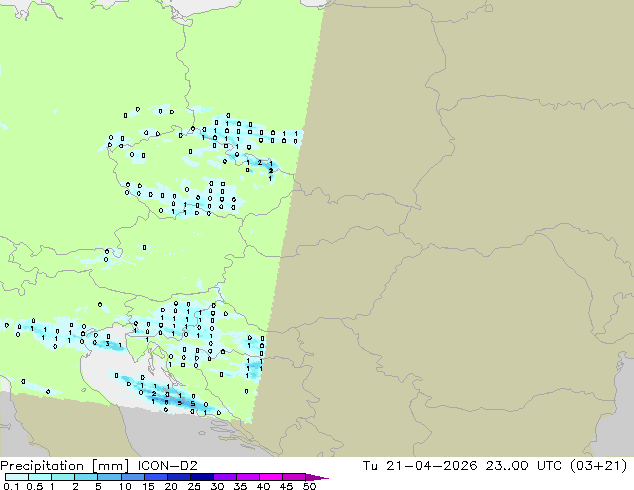Select the navy swatch between 25 and 30
The image size is (634, 490).
pos(202,477)
